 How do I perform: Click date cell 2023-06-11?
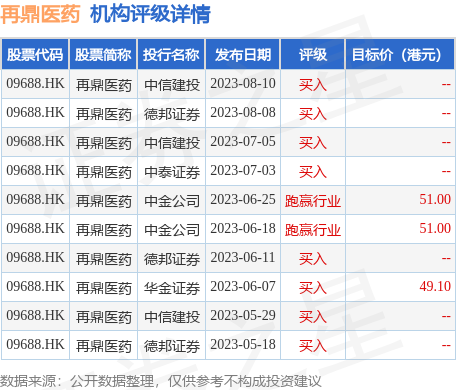[x=243, y=257]
